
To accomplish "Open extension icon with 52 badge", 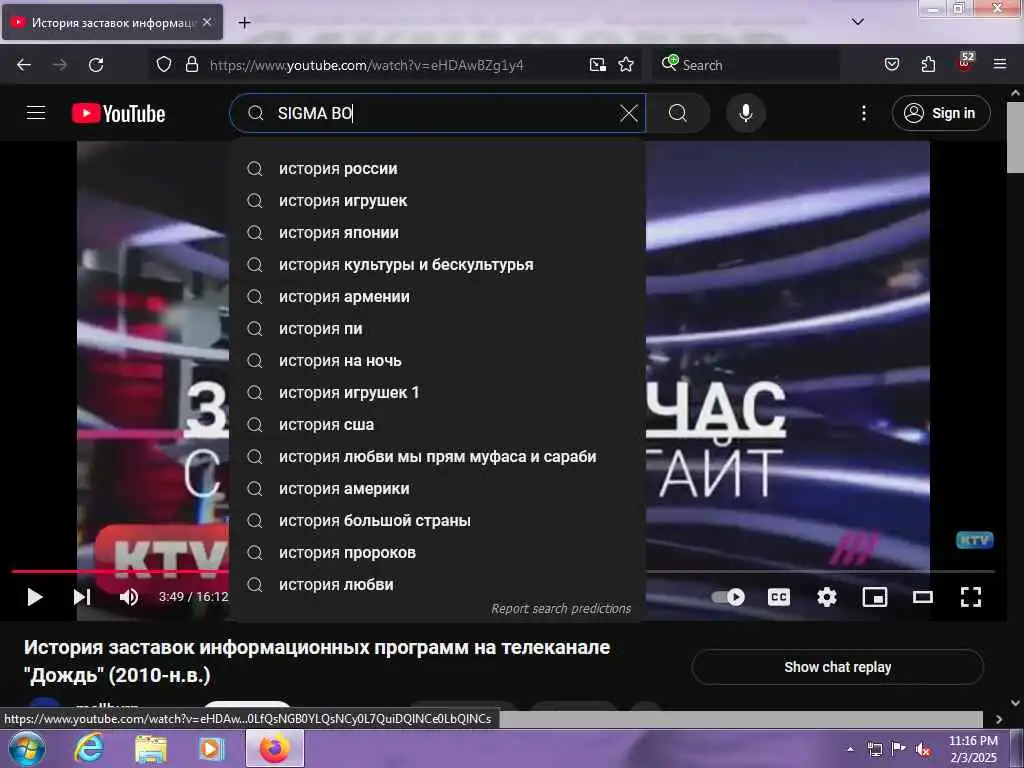I will coord(965,63).
